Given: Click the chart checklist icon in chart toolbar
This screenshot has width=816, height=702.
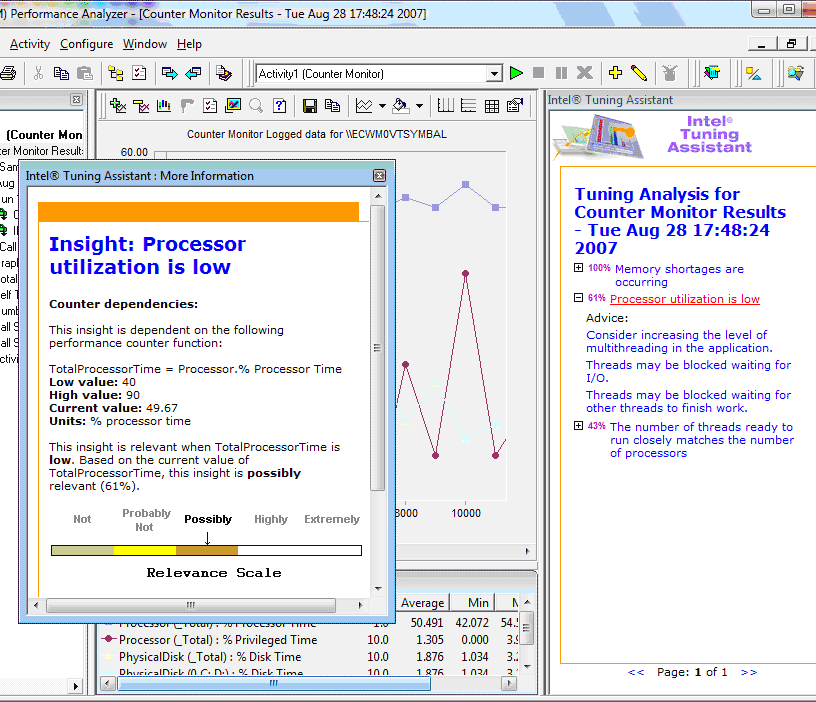Looking at the screenshot, I should [x=210, y=106].
